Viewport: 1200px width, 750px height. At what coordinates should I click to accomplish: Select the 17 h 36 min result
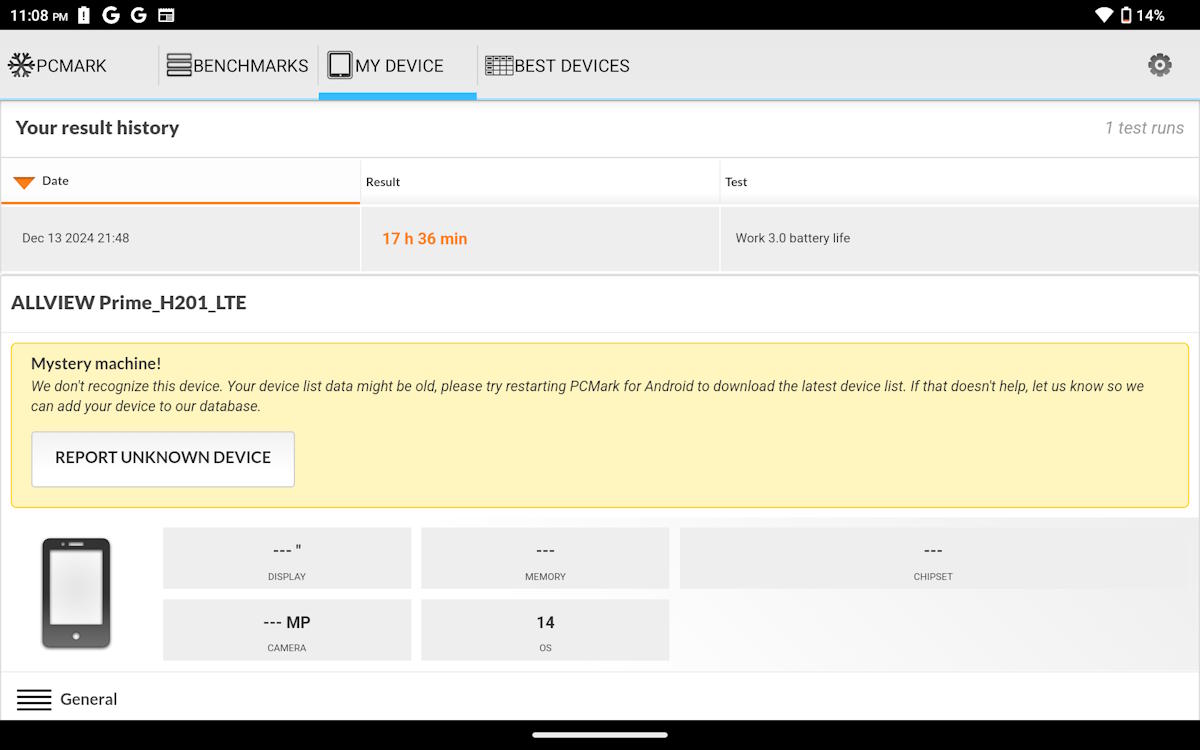[x=425, y=239]
